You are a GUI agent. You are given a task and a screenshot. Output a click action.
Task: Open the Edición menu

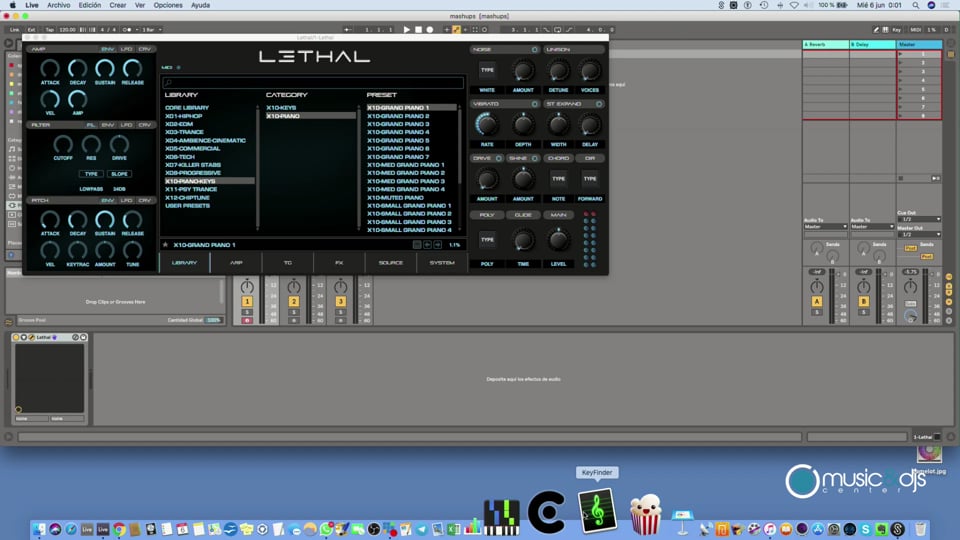point(89,5)
